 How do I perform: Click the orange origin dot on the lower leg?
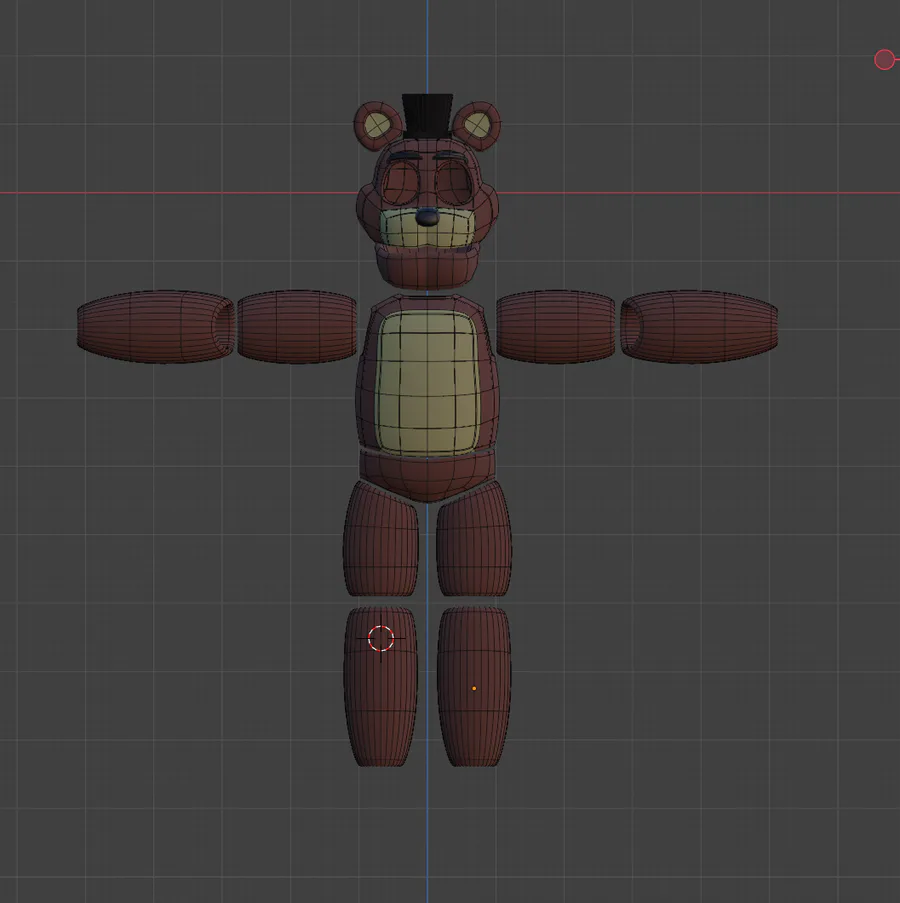474,688
